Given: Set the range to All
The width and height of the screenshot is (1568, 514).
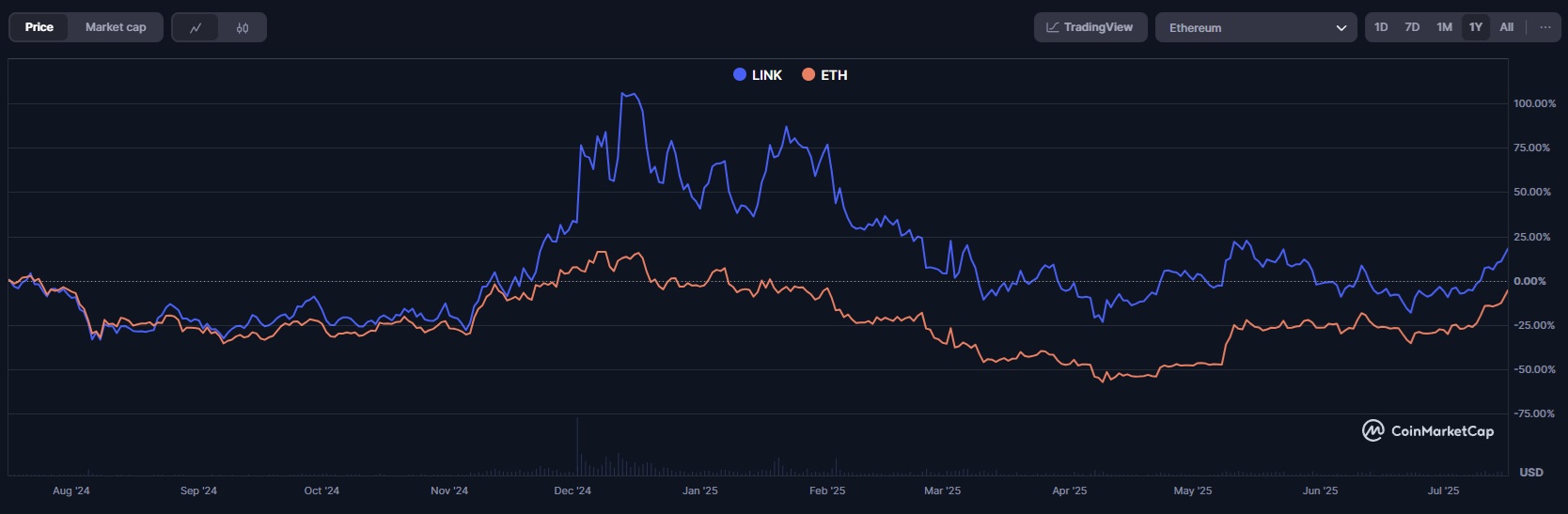Looking at the screenshot, I should point(1507,27).
